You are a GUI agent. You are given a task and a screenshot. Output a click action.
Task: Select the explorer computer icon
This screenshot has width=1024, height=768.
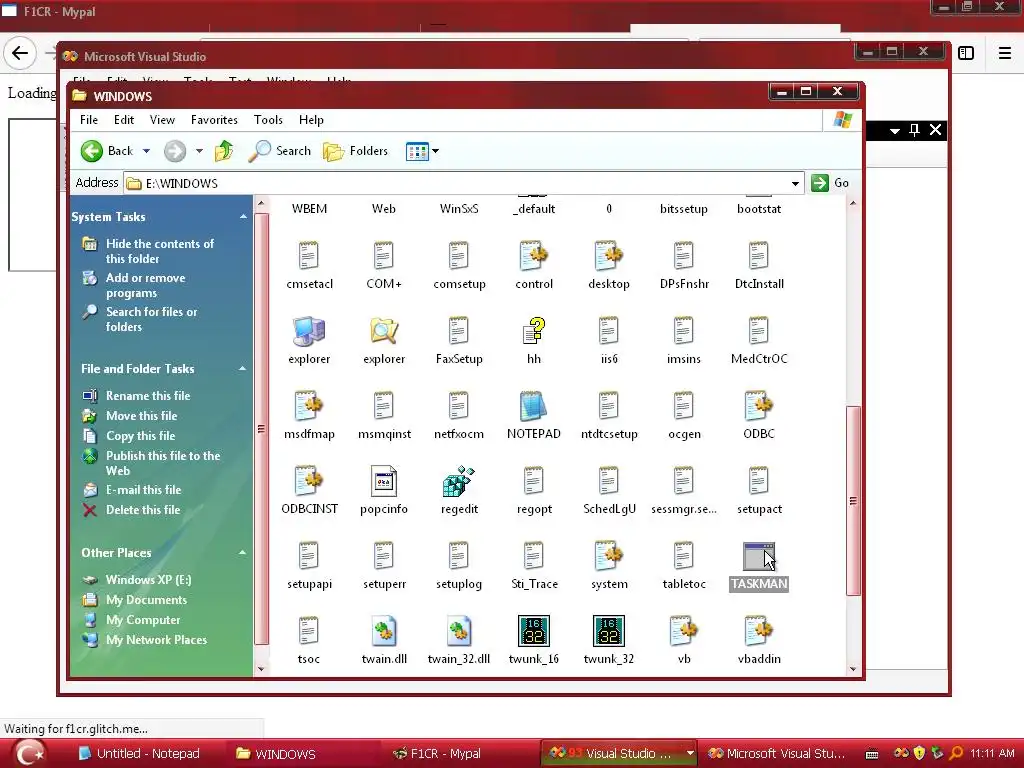309,331
